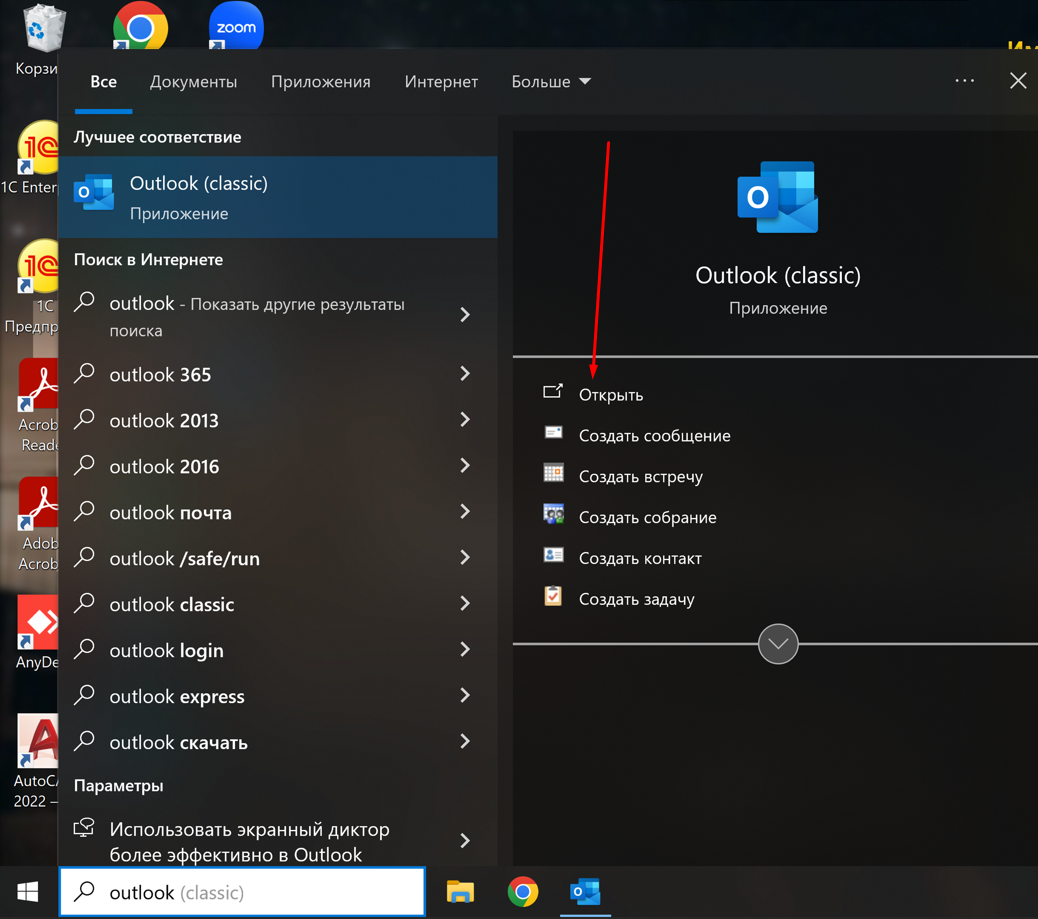Click the Outlook icon in the taskbar
This screenshot has width=1038, height=919.
(x=585, y=891)
